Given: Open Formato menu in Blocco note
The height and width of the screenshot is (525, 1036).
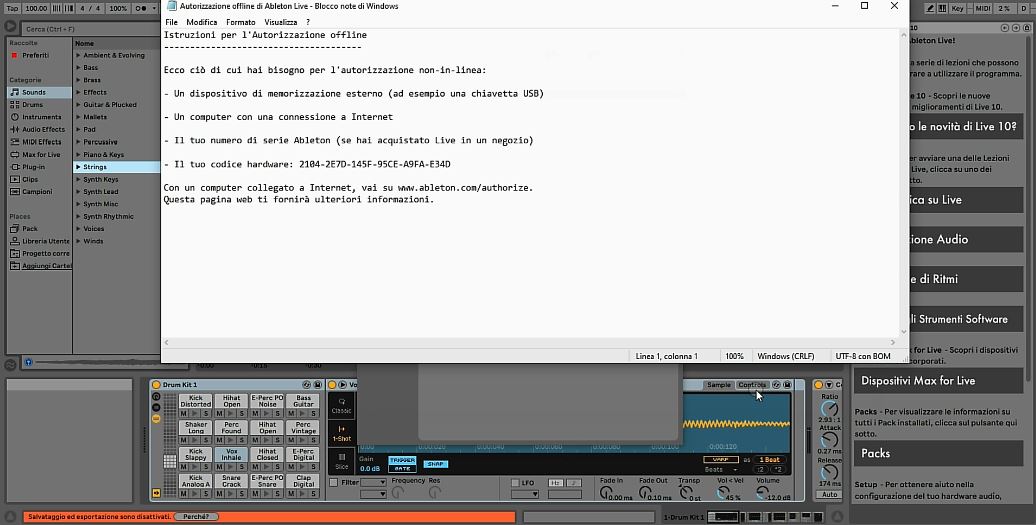Looking at the screenshot, I should tap(240, 22).
